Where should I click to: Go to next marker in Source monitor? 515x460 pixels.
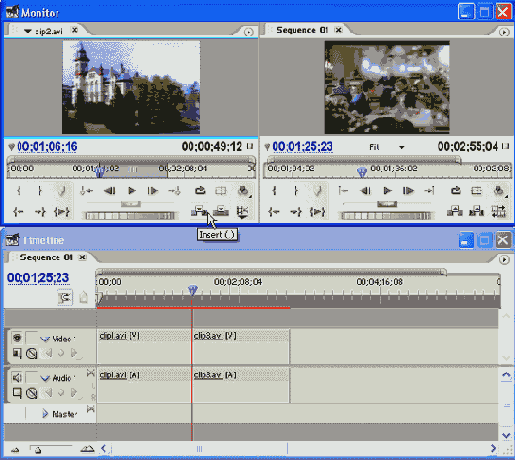click(x=174, y=191)
